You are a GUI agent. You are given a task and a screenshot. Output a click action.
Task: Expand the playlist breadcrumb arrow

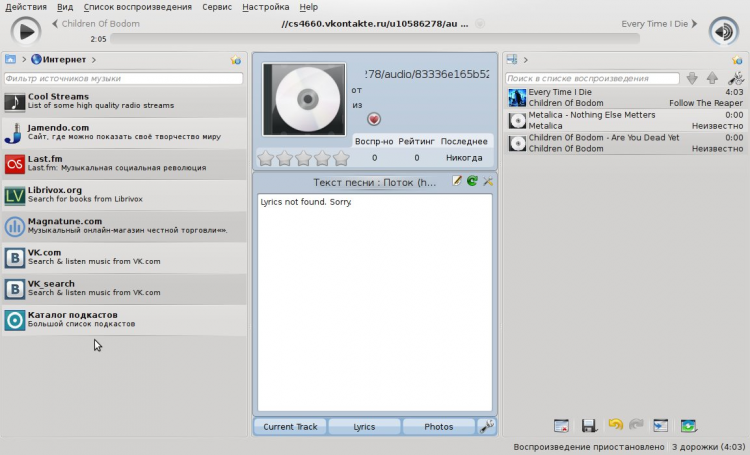[x=526, y=60]
